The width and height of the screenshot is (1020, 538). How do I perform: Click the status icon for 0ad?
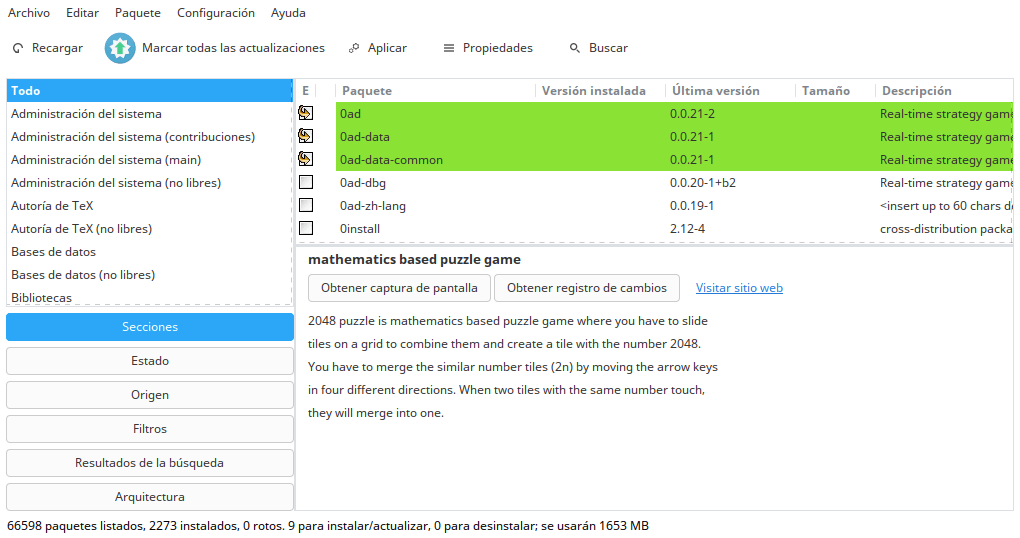(x=306, y=113)
